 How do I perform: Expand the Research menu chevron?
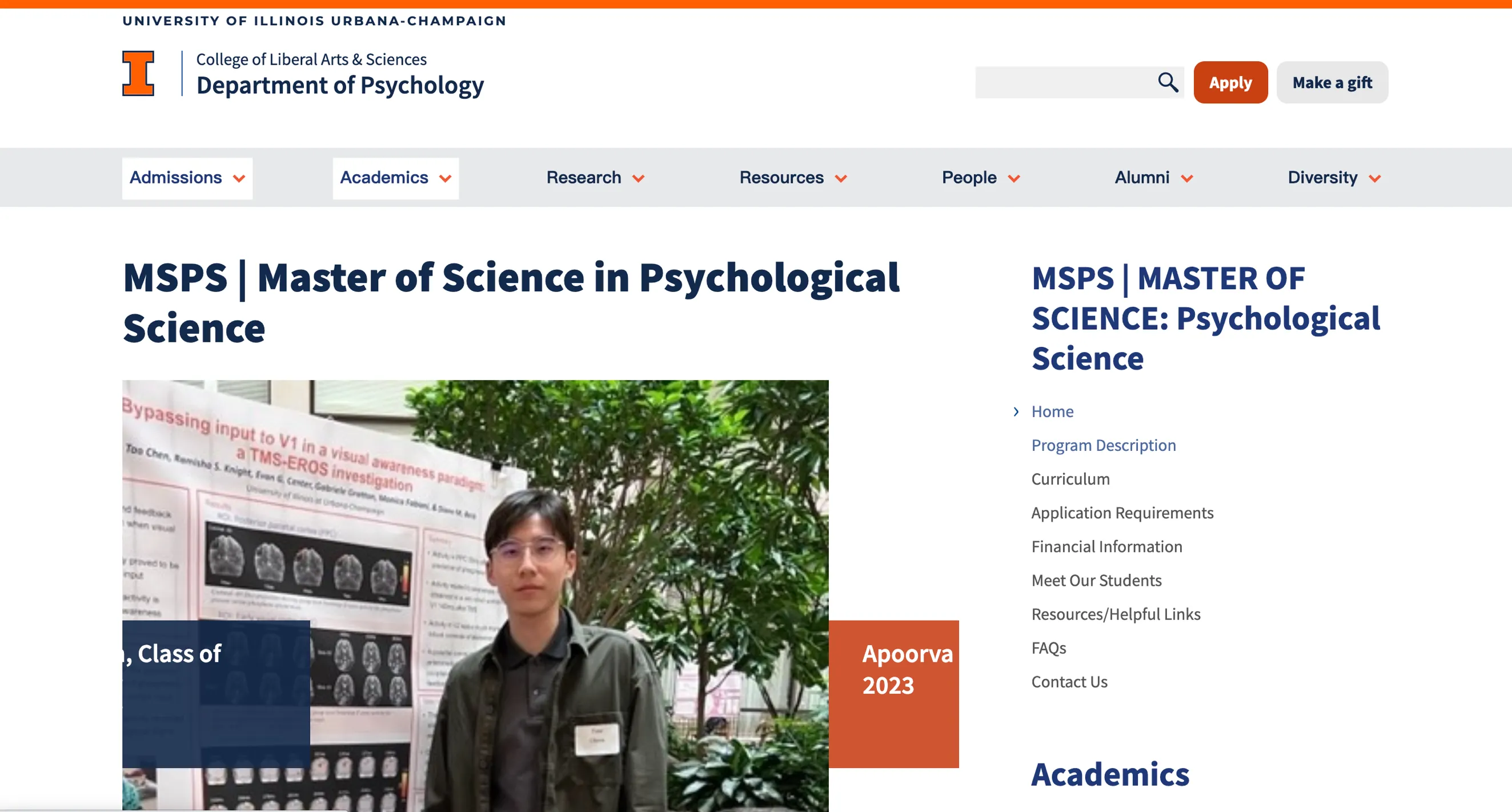[639, 178]
